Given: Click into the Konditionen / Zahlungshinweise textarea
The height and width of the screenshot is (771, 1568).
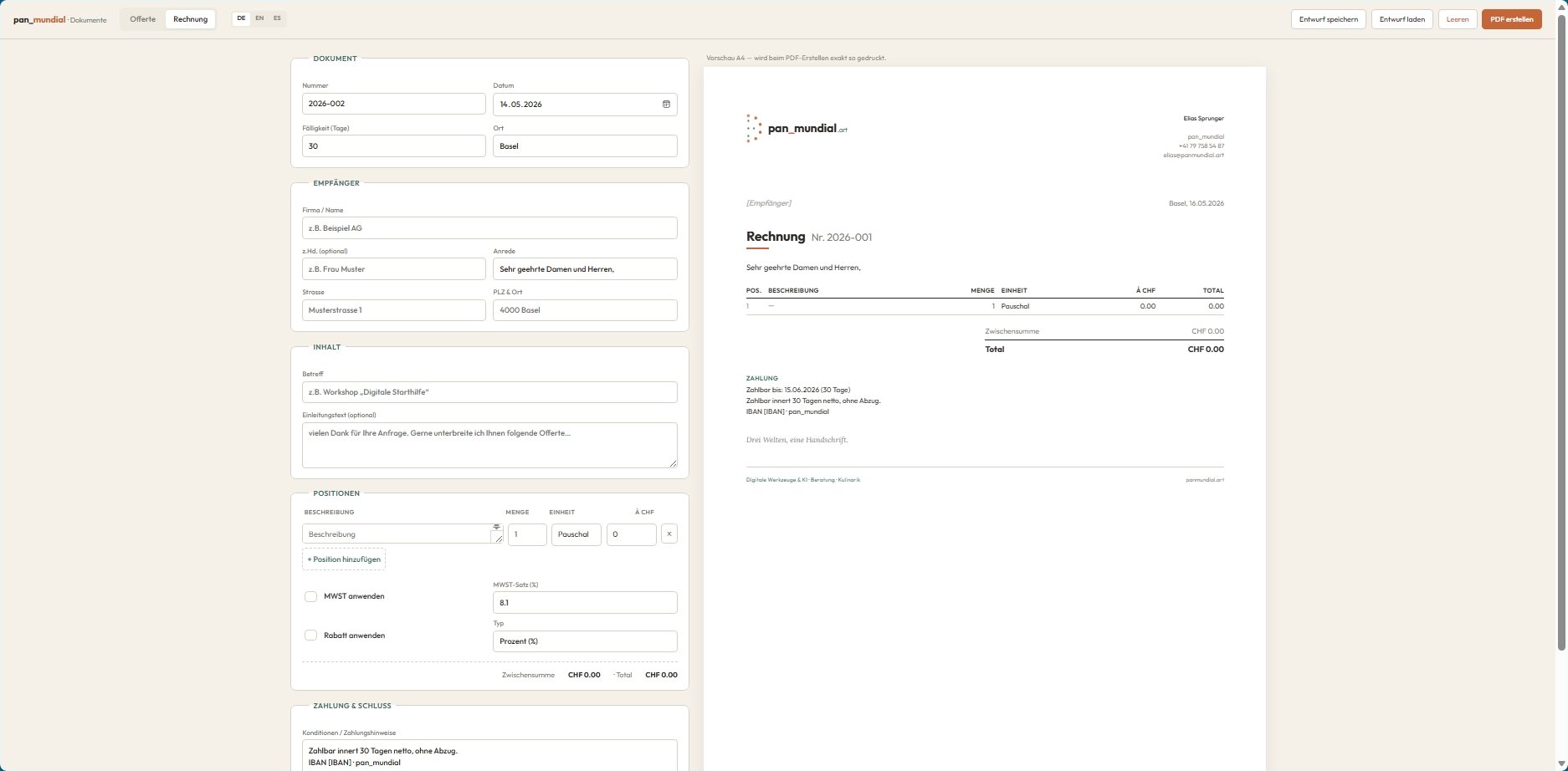Looking at the screenshot, I should [489, 756].
